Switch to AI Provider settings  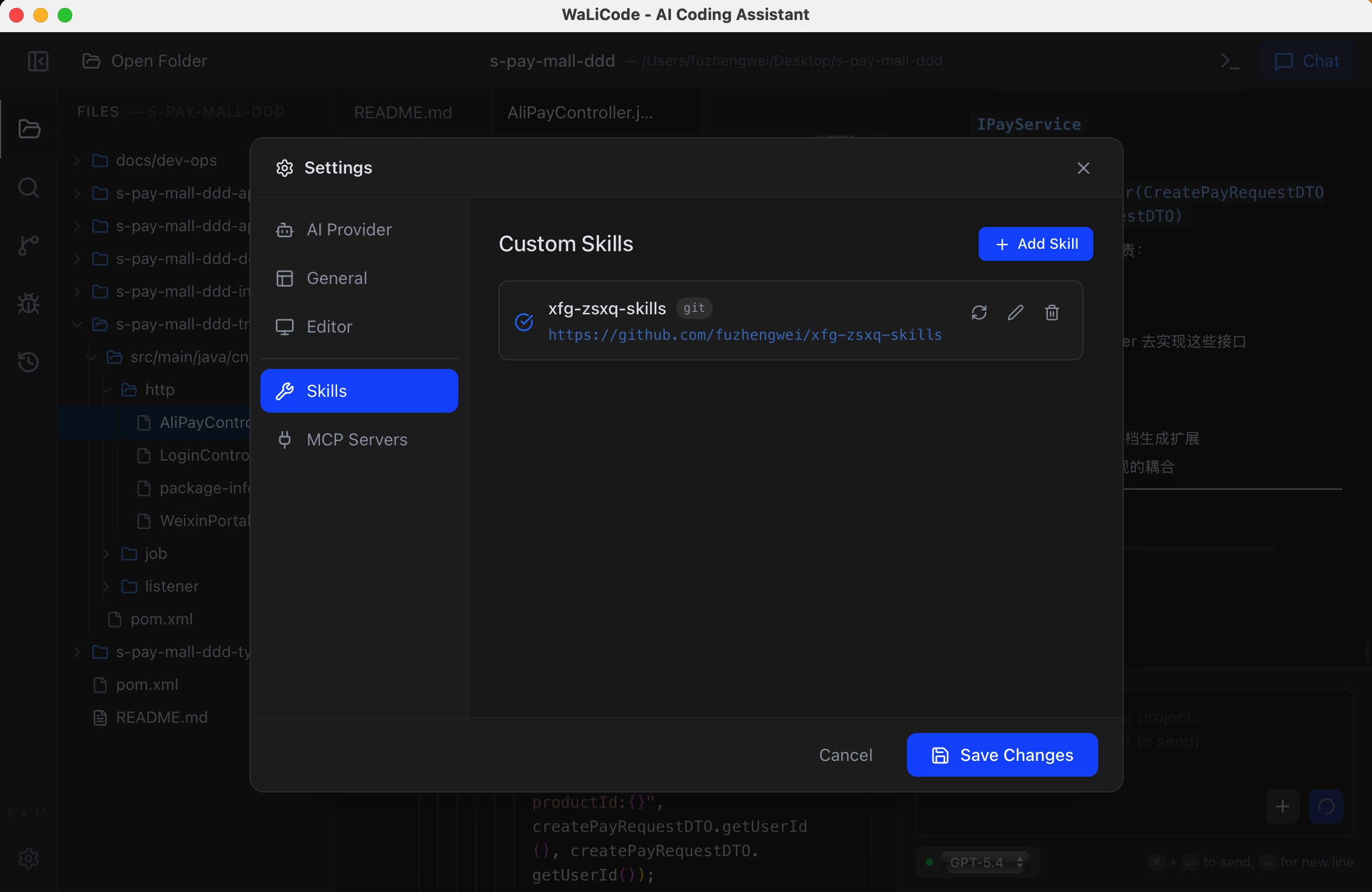(x=349, y=230)
